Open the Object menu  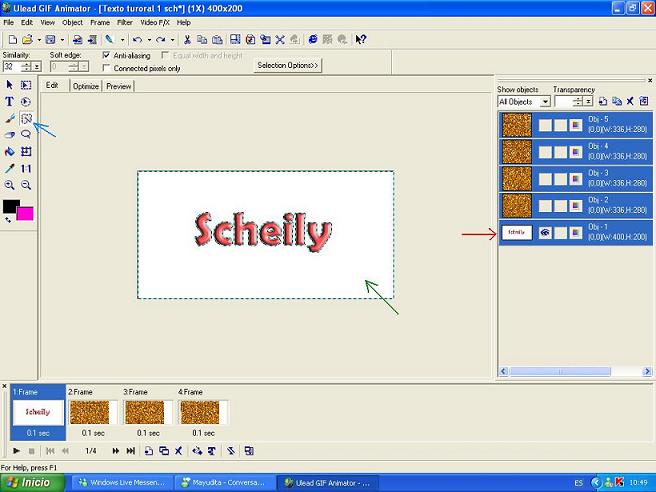[72, 23]
